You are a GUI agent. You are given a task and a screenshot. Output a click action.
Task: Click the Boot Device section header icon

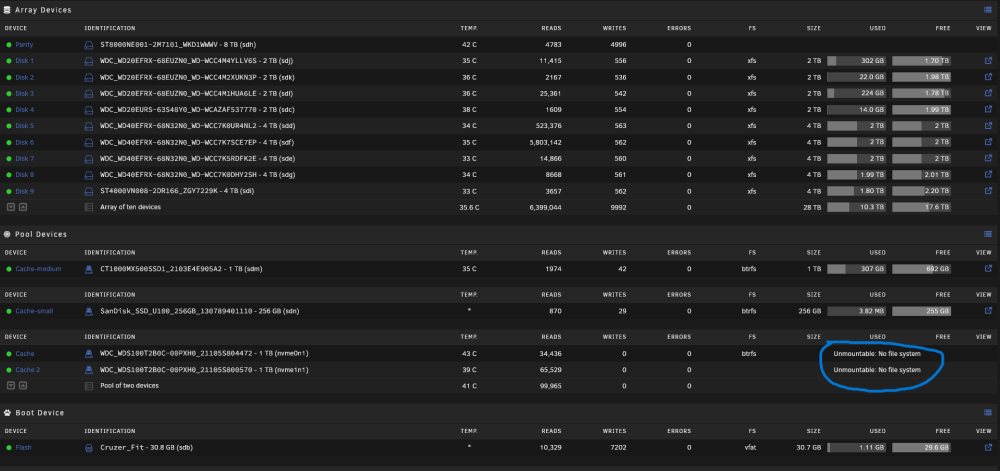(x=7, y=412)
